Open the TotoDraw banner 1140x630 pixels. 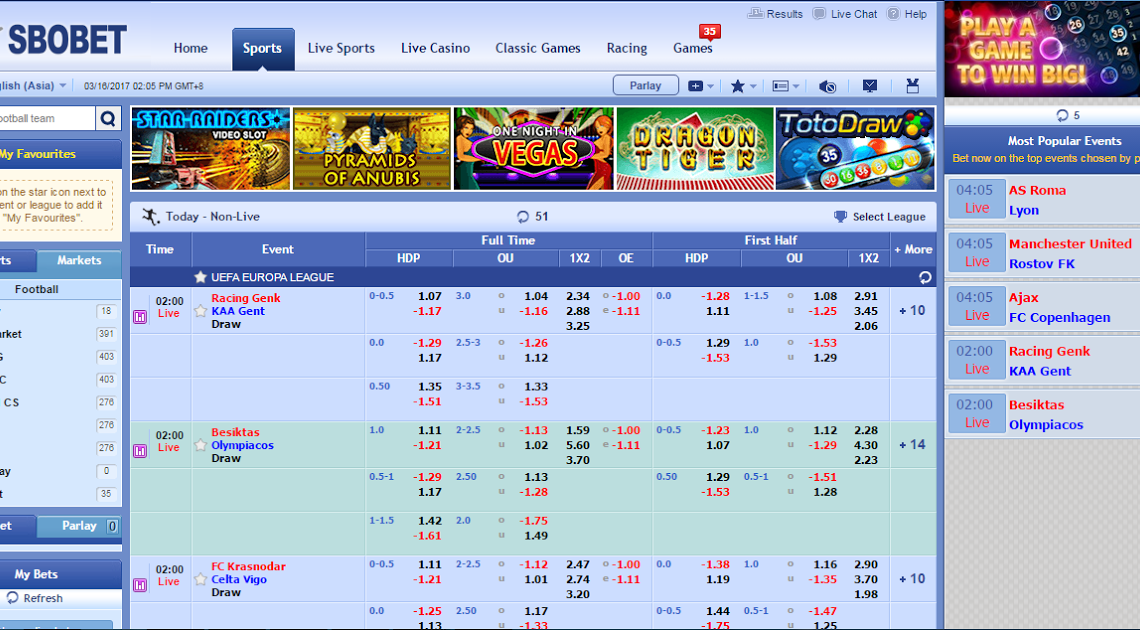[855, 149]
